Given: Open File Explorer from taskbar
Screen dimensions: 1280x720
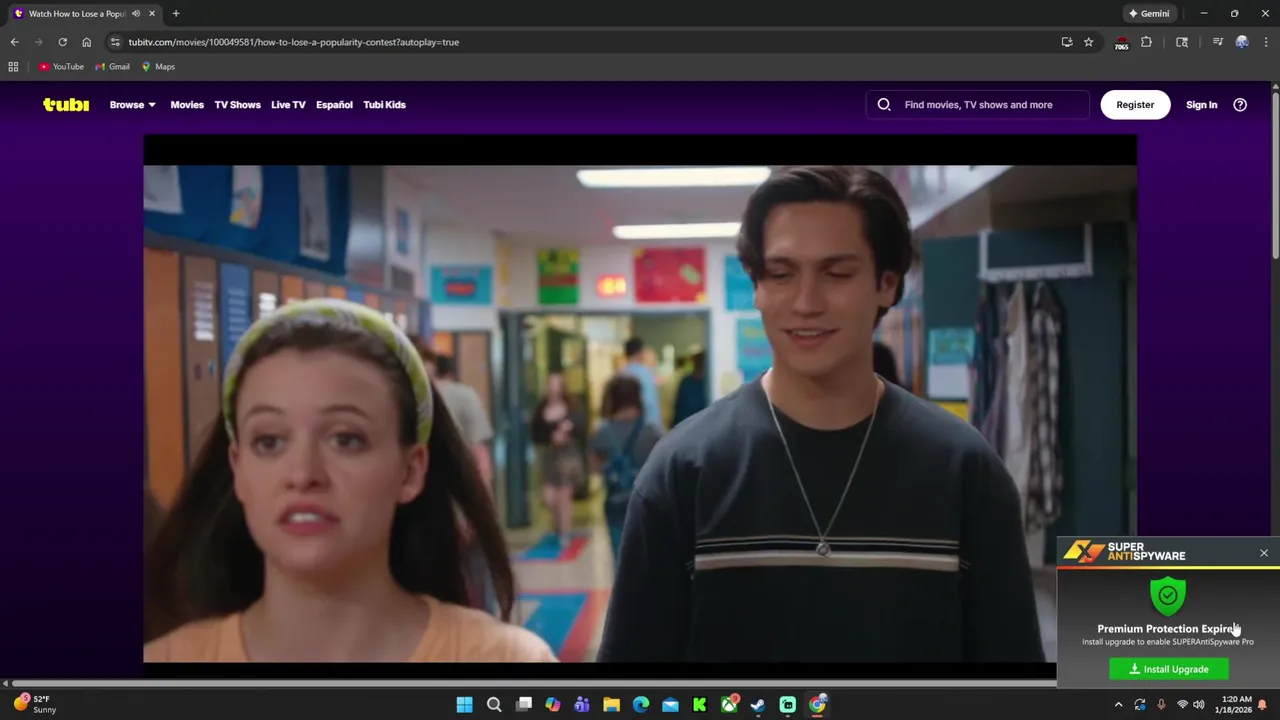Looking at the screenshot, I should [x=611, y=705].
